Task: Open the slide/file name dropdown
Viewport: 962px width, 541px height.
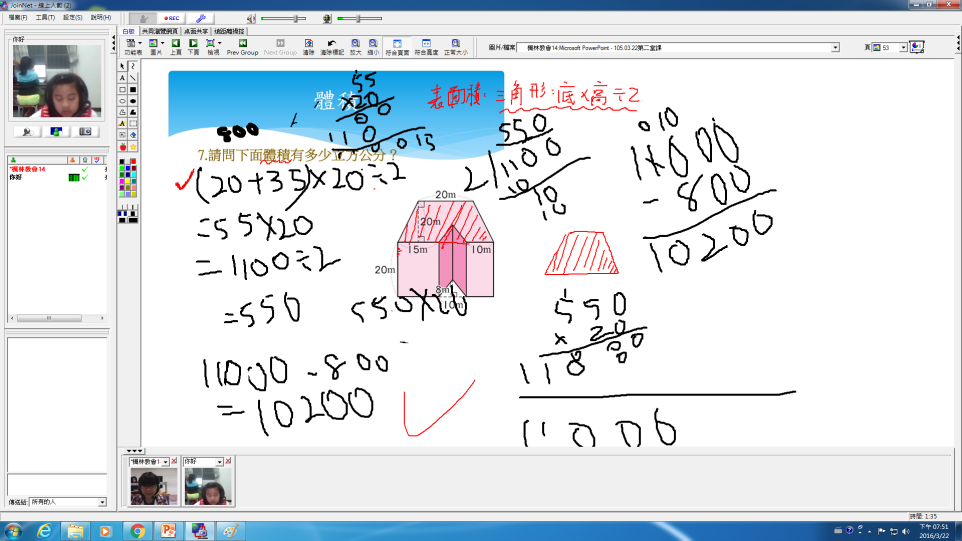Action: (835, 47)
